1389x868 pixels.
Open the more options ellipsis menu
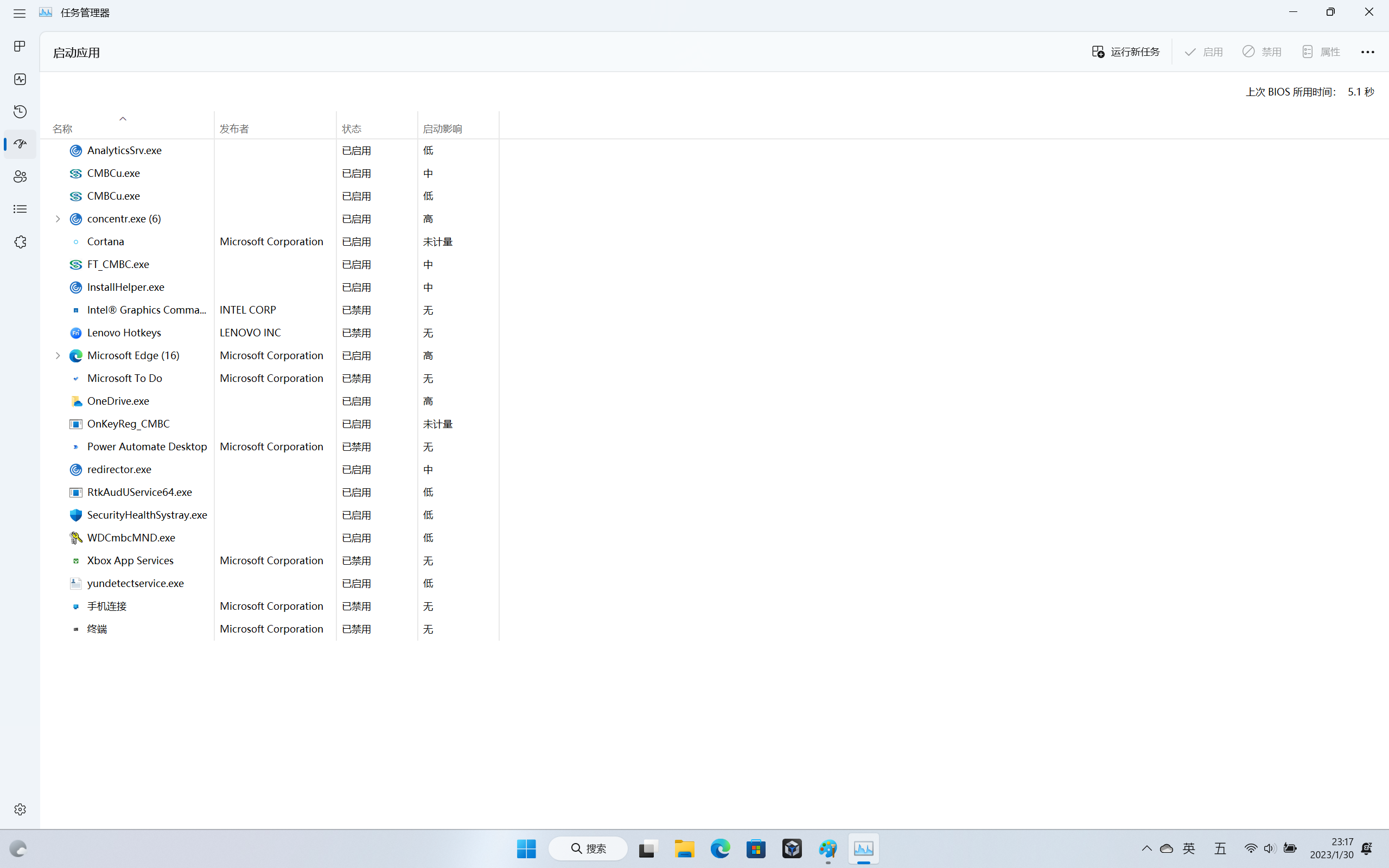(x=1367, y=52)
